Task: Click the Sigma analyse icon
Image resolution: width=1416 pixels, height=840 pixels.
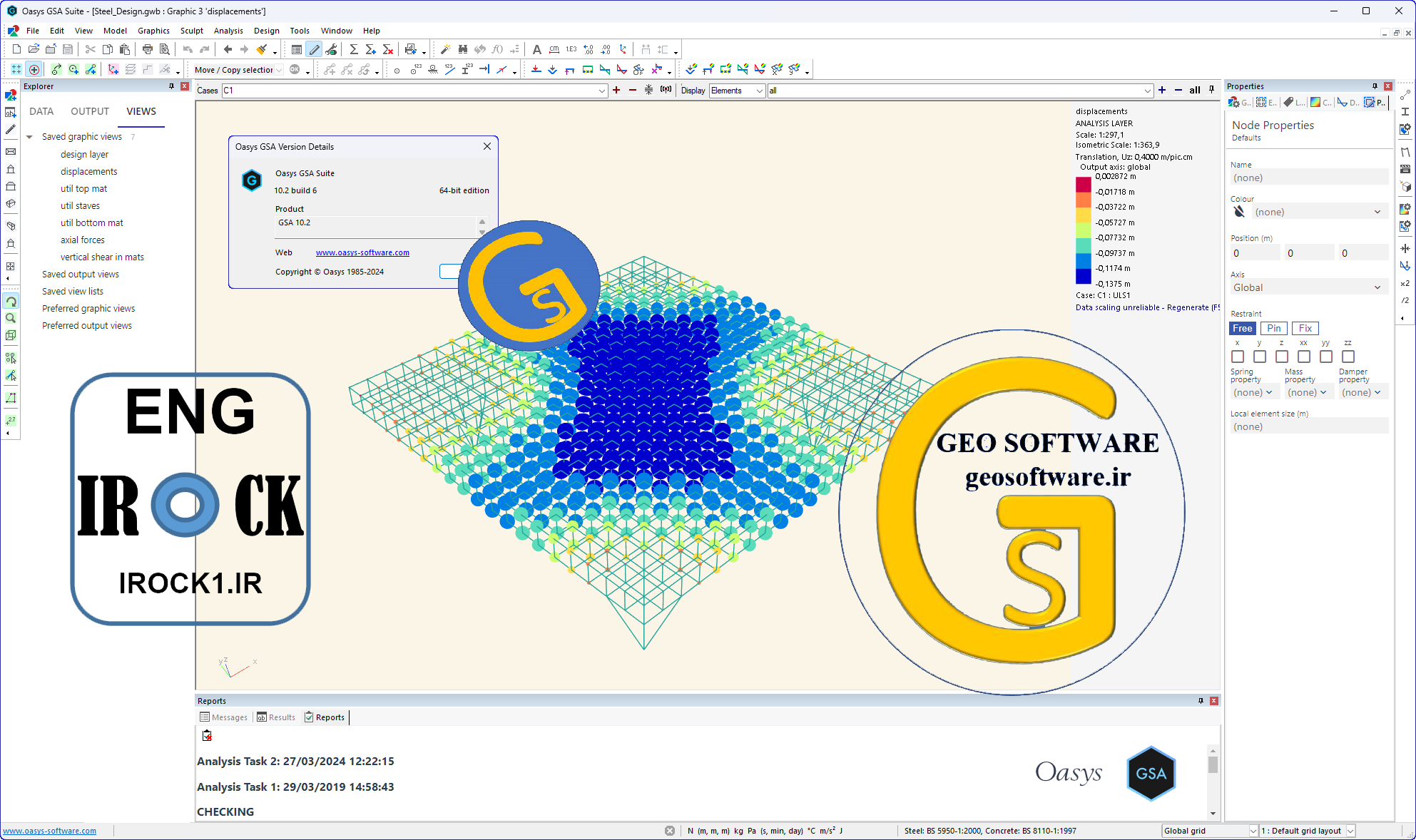Action: coord(353,49)
